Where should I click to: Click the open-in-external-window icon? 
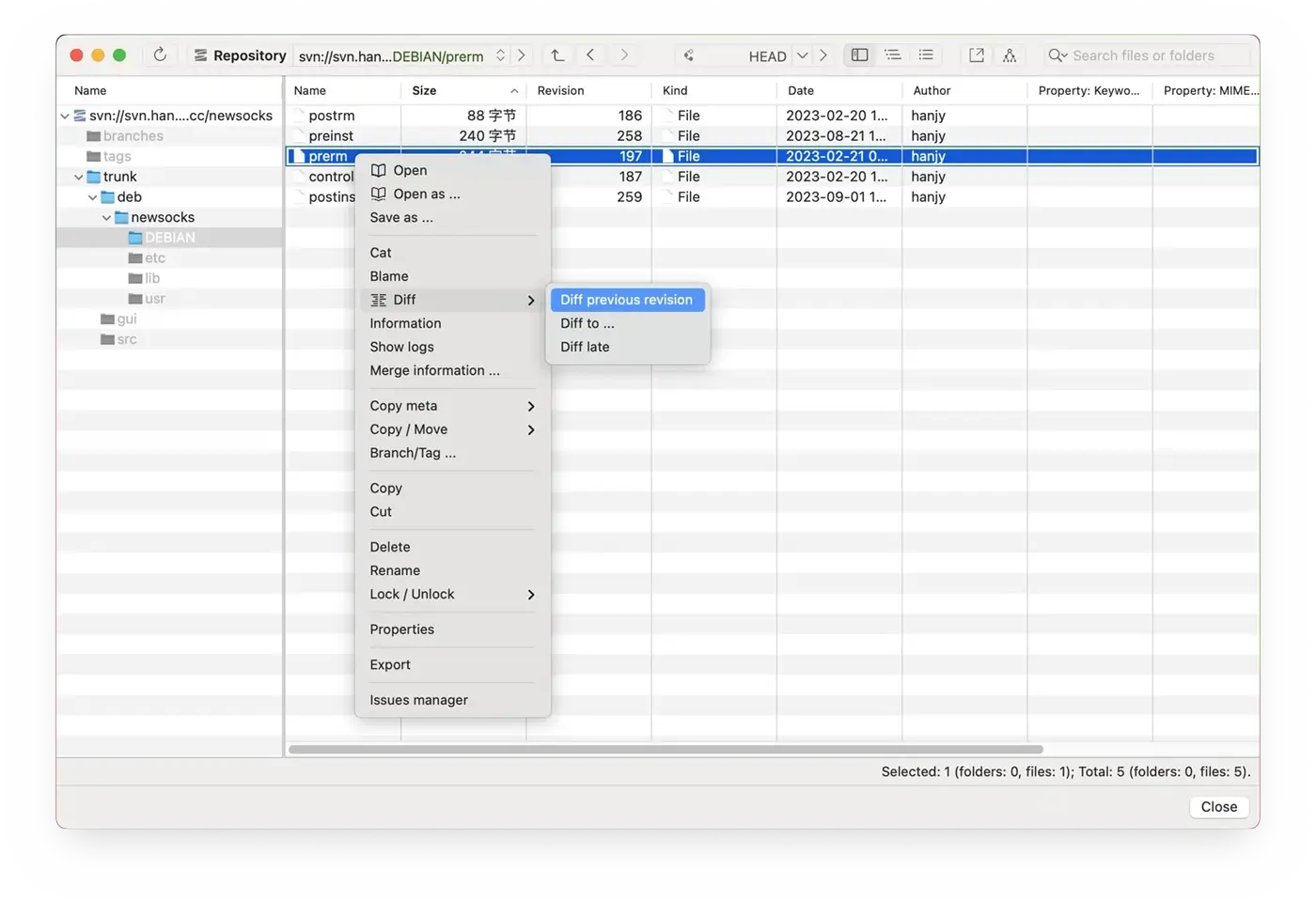point(976,55)
